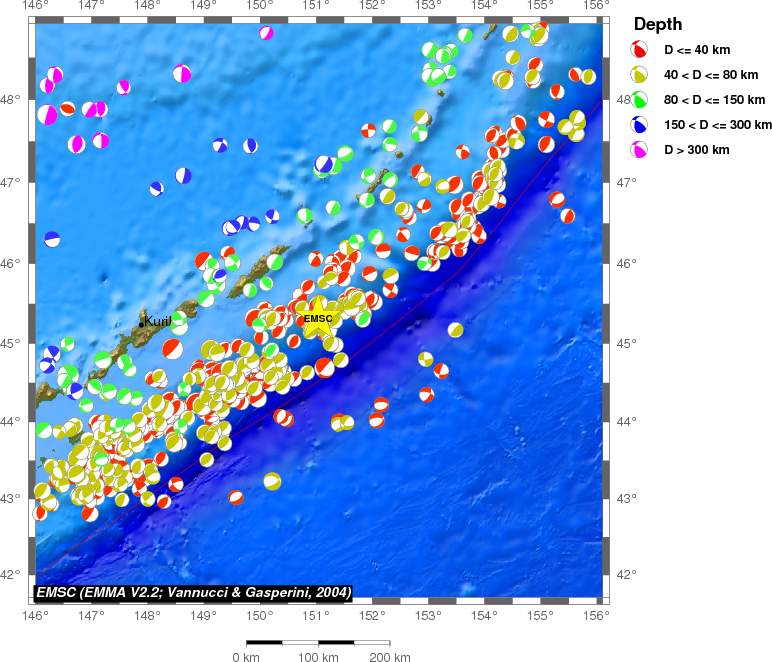The image size is (772, 662).
Task: Select the green 80–150 km legend symbol
Action: (x=639, y=99)
